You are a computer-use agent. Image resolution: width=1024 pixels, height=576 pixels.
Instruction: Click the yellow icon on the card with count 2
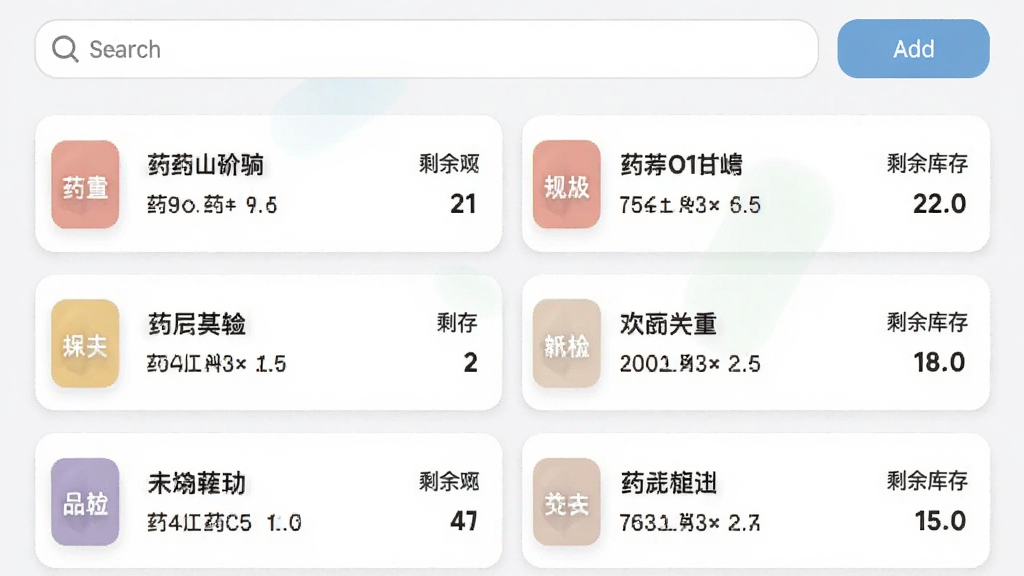tap(85, 344)
